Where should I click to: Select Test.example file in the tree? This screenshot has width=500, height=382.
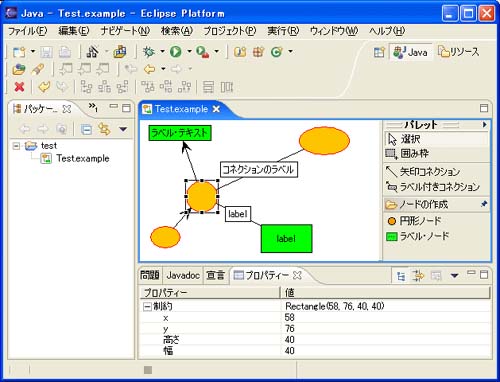[x=82, y=158]
